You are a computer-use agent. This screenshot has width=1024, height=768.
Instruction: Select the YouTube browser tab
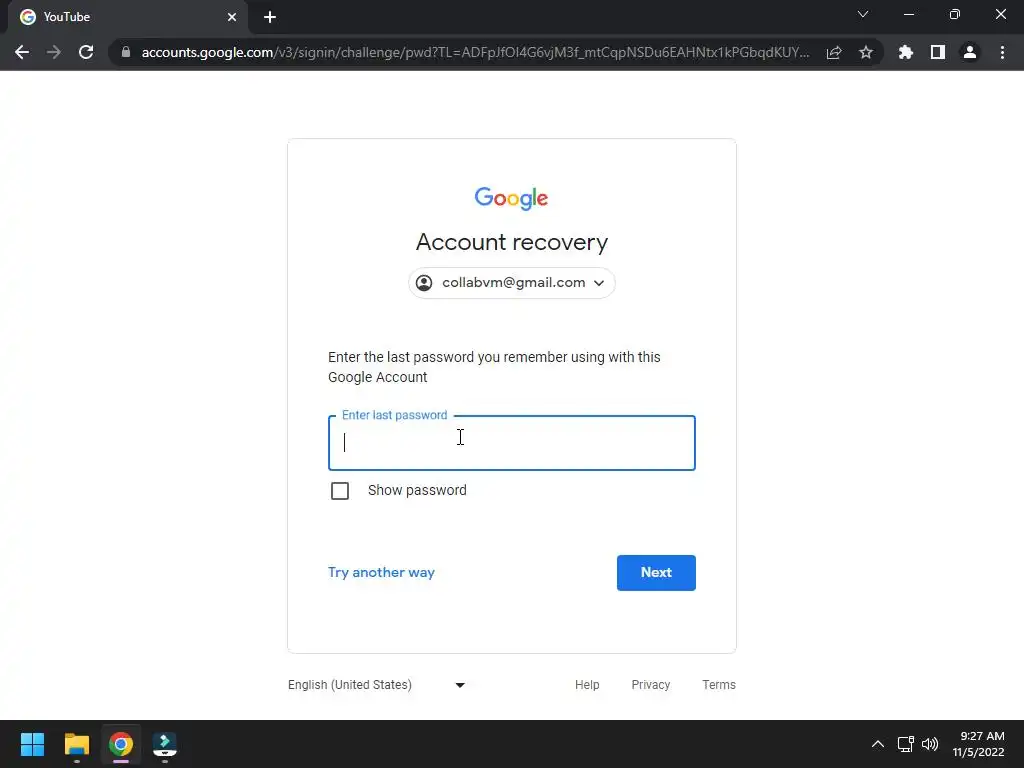(128, 17)
